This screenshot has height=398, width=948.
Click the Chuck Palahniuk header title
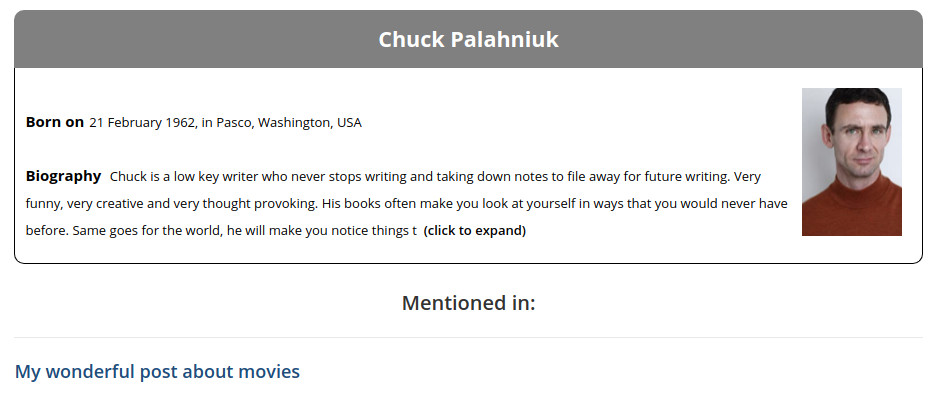[x=469, y=39]
